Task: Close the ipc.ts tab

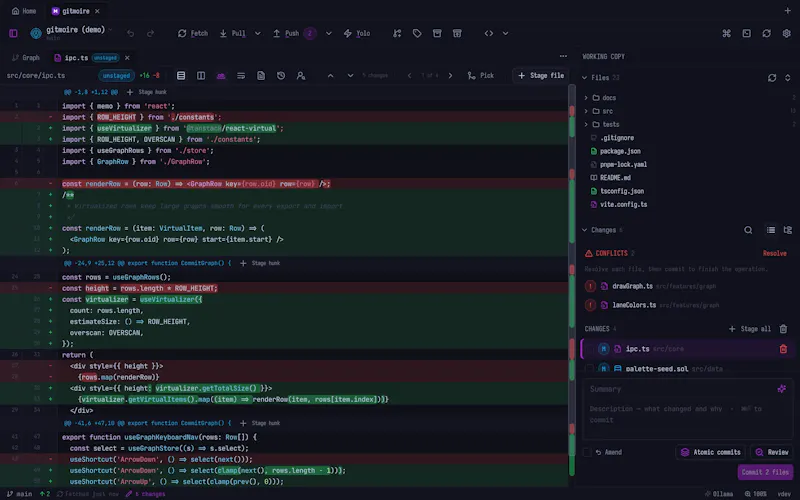Action: 127,58
